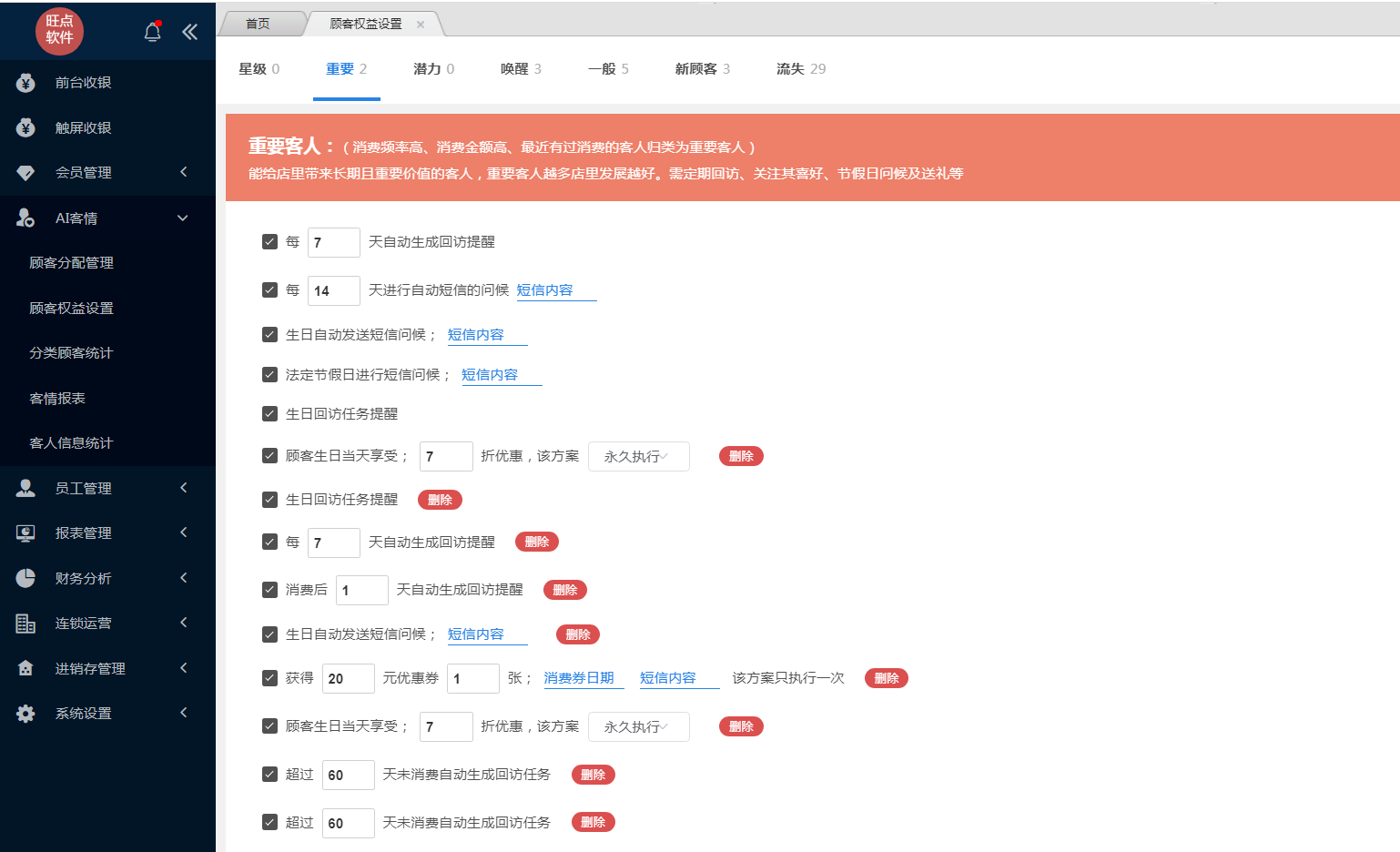
Task: Click the 报表管理 monitor icon
Action: point(25,533)
